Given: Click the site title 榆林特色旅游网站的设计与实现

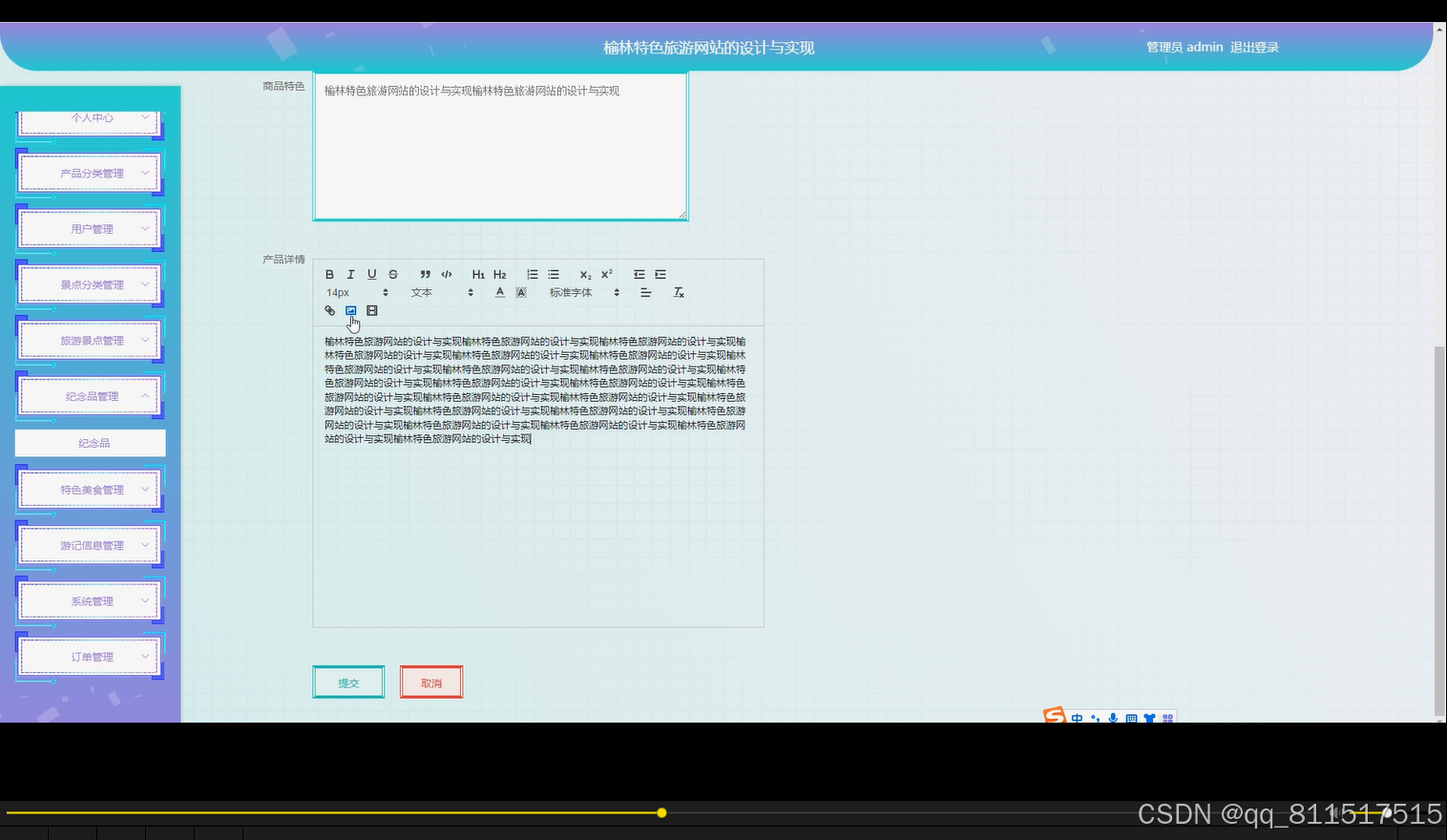Looking at the screenshot, I should pos(708,48).
